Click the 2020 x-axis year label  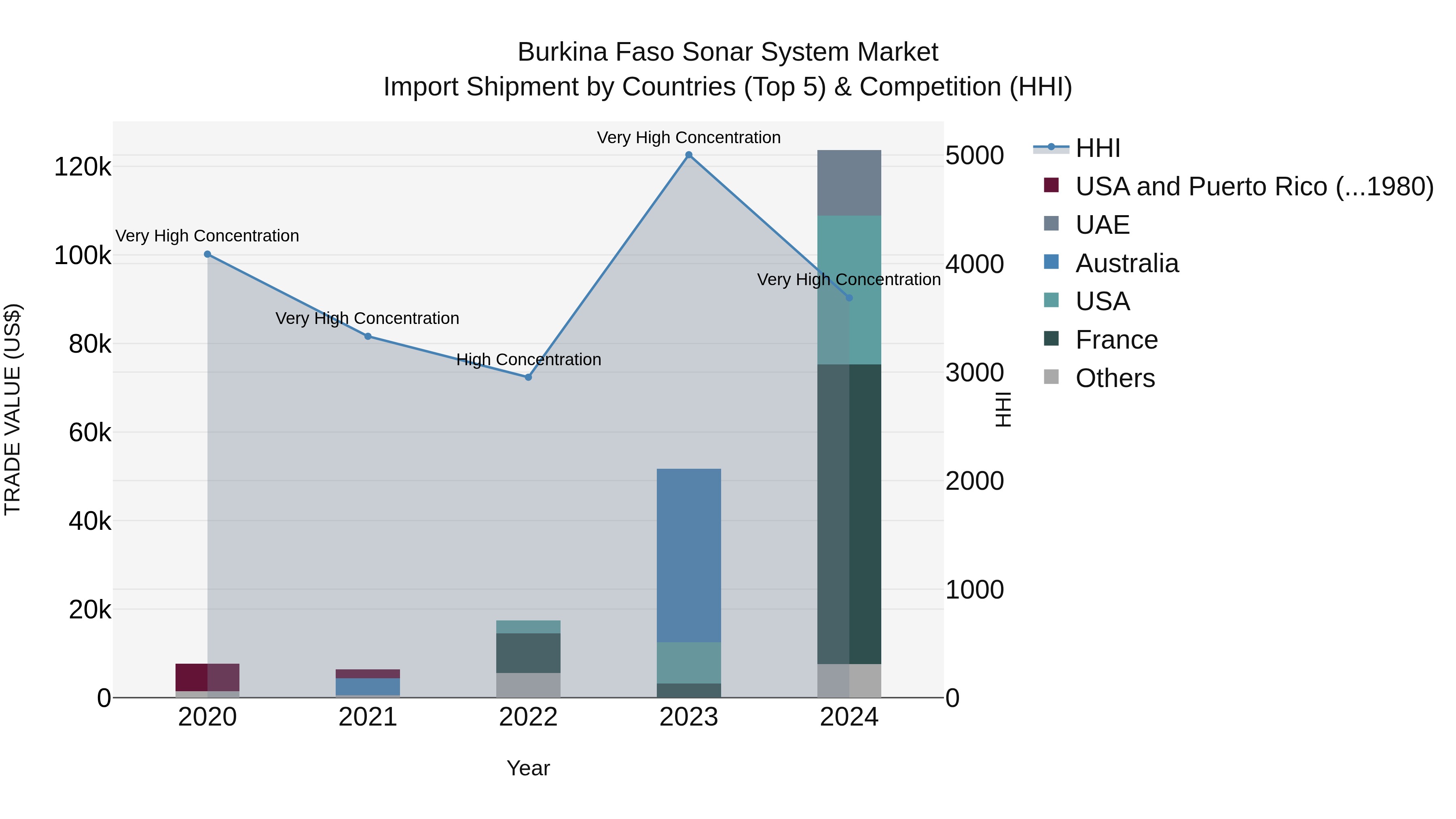(x=207, y=717)
